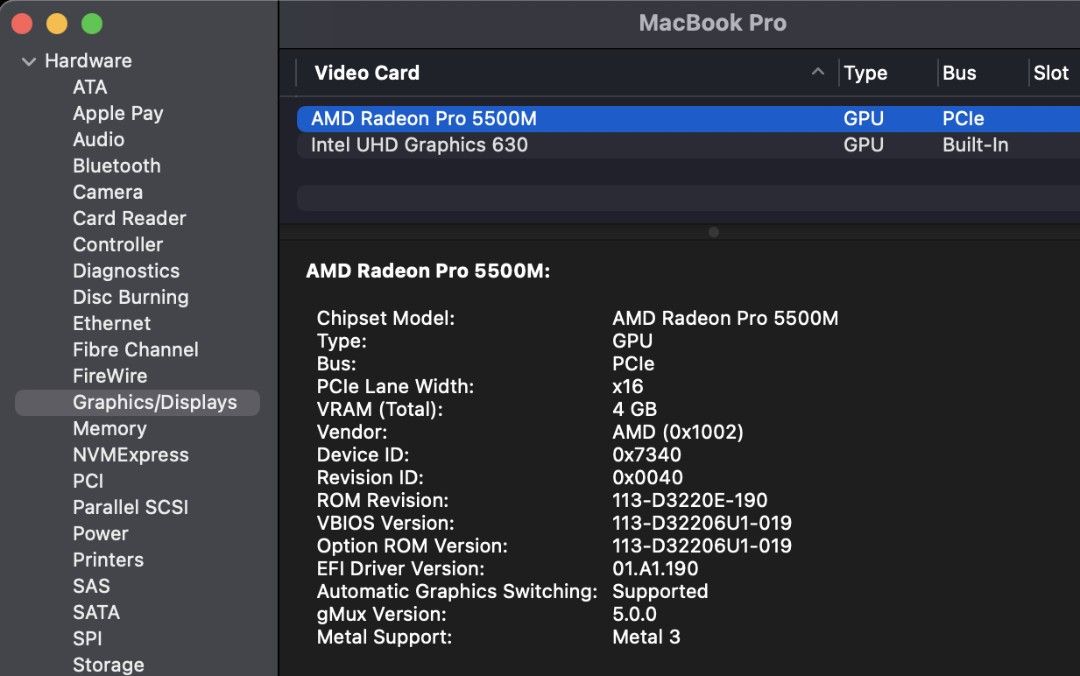The width and height of the screenshot is (1080, 676).
Task: Click the PCIe Lane Width value x16
Action: point(627,387)
